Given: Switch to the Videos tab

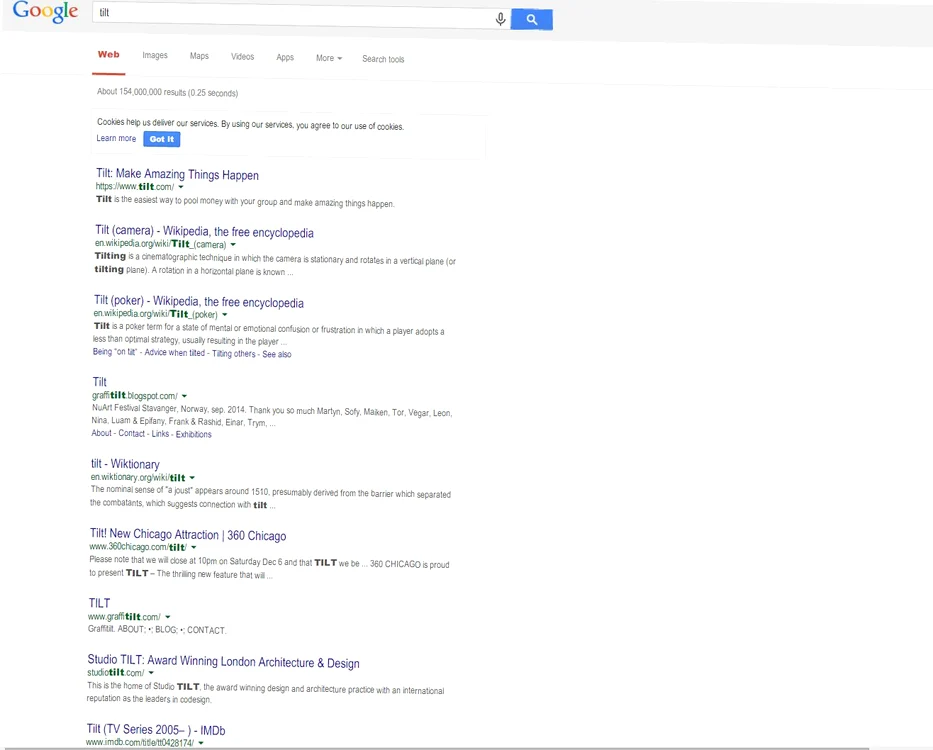Looking at the screenshot, I should (242, 57).
